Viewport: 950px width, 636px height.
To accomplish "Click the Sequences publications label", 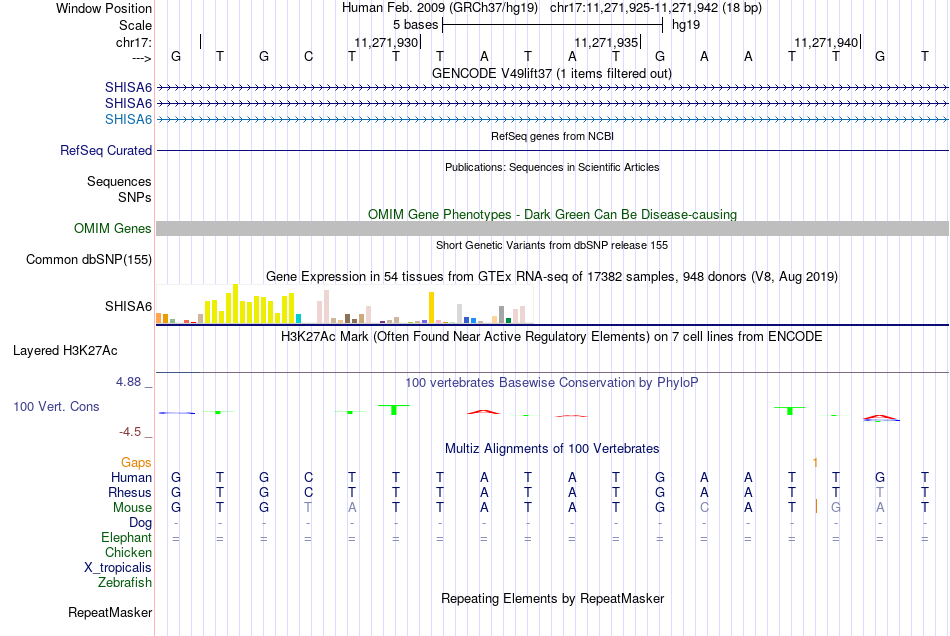I will point(119,181).
